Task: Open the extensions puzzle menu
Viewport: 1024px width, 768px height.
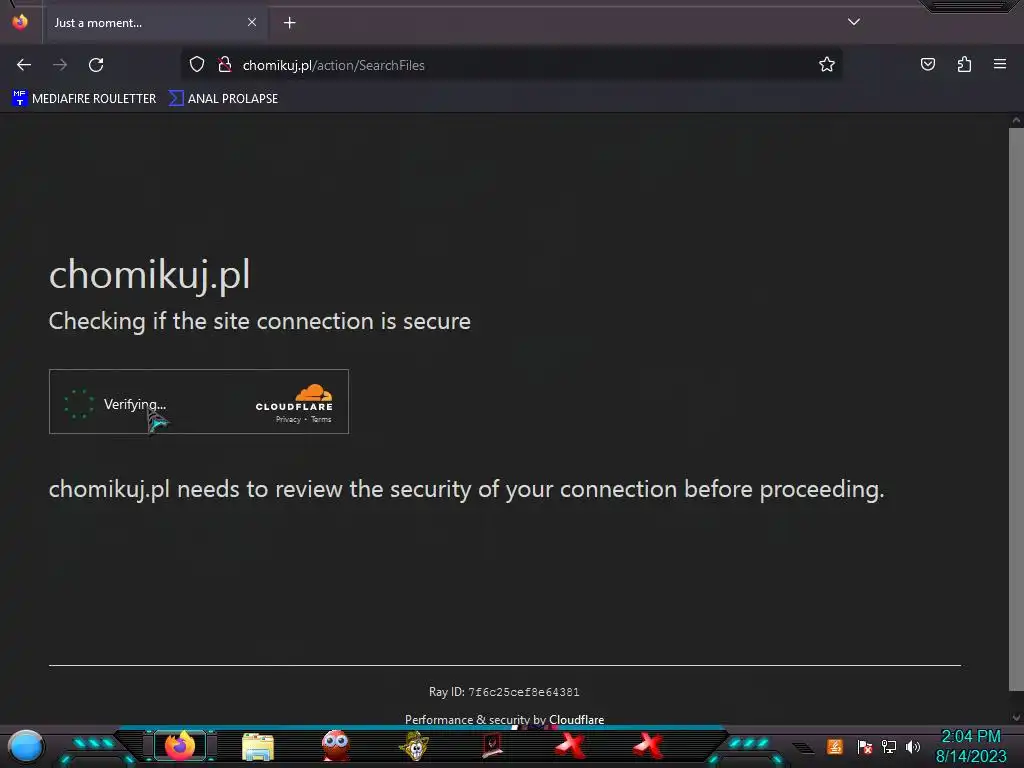Action: tap(964, 65)
